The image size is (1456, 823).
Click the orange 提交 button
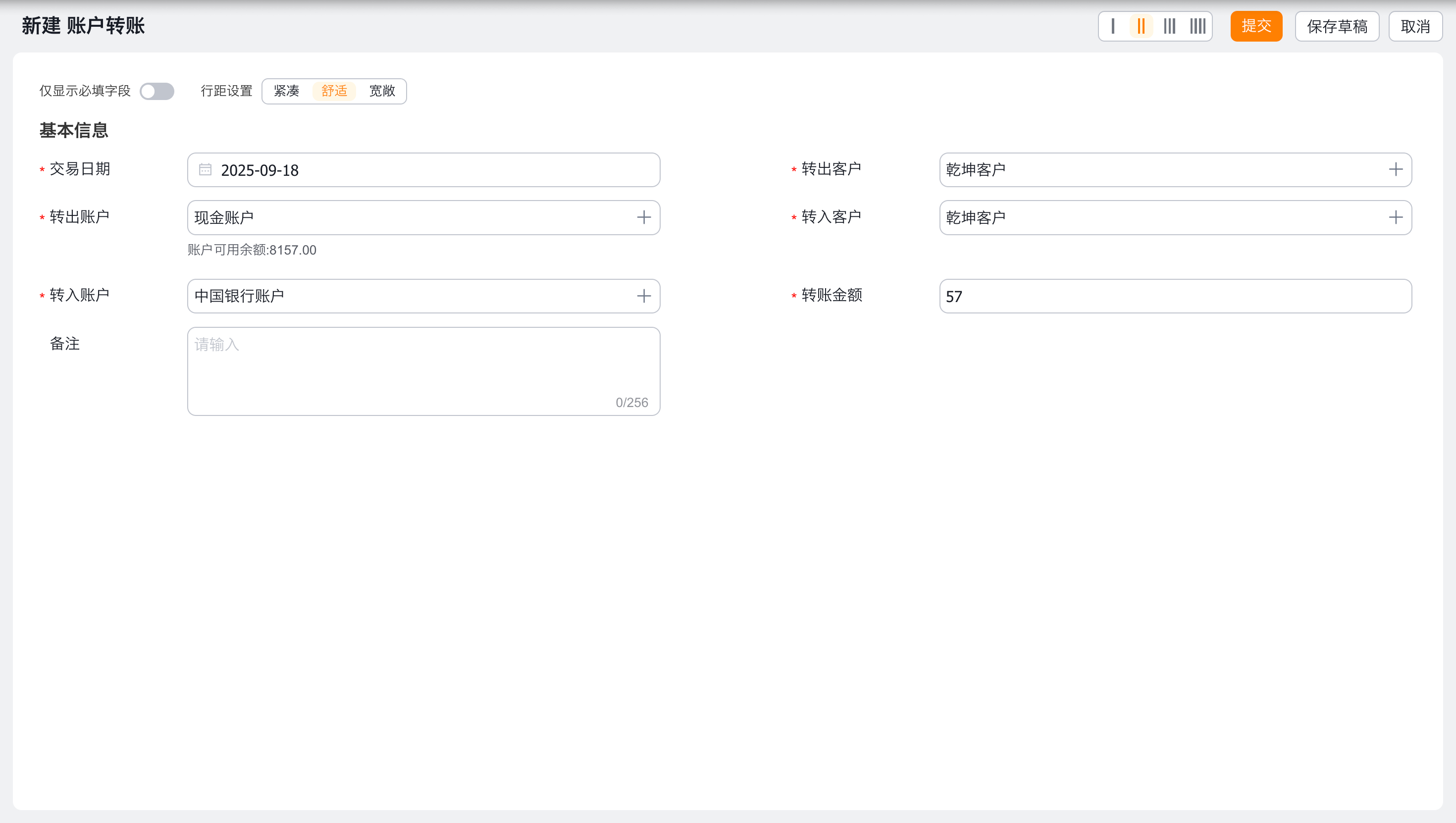[1256, 26]
